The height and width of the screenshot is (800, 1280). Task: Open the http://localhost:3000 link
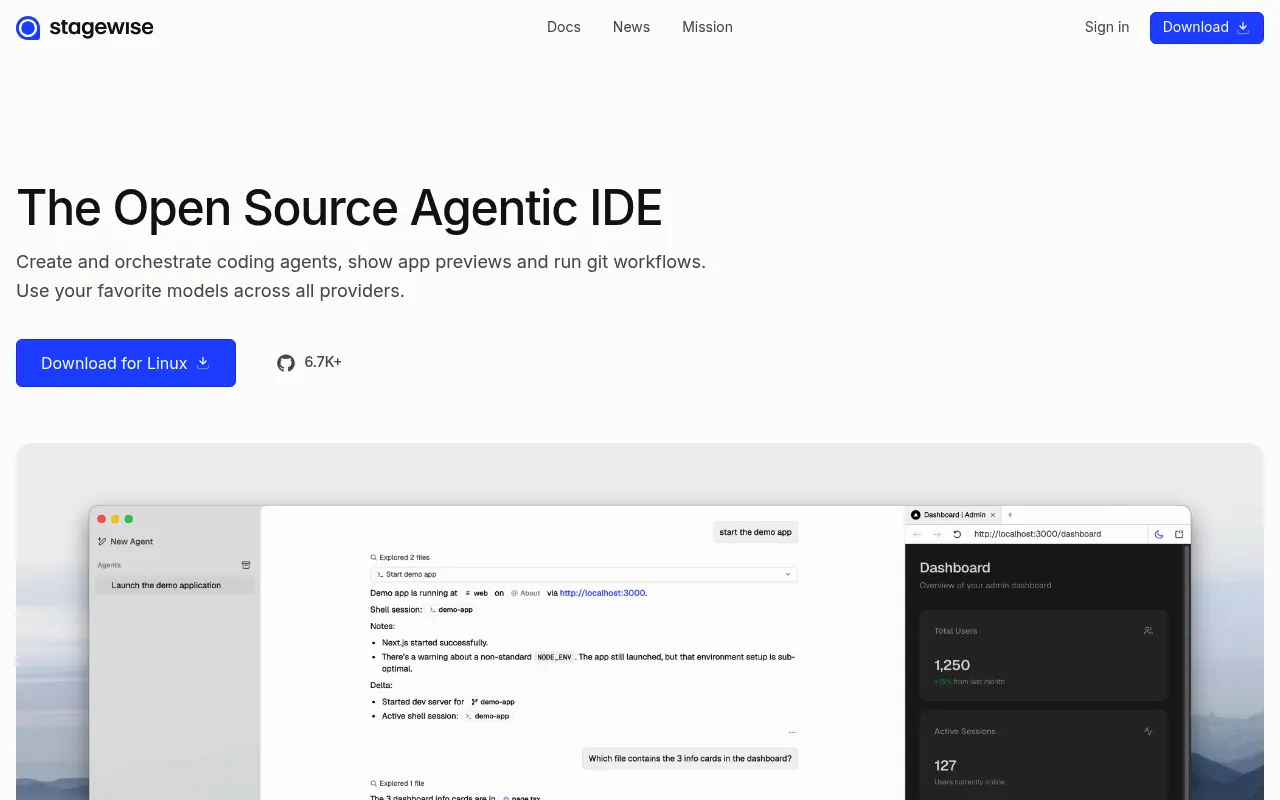[x=603, y=593]
